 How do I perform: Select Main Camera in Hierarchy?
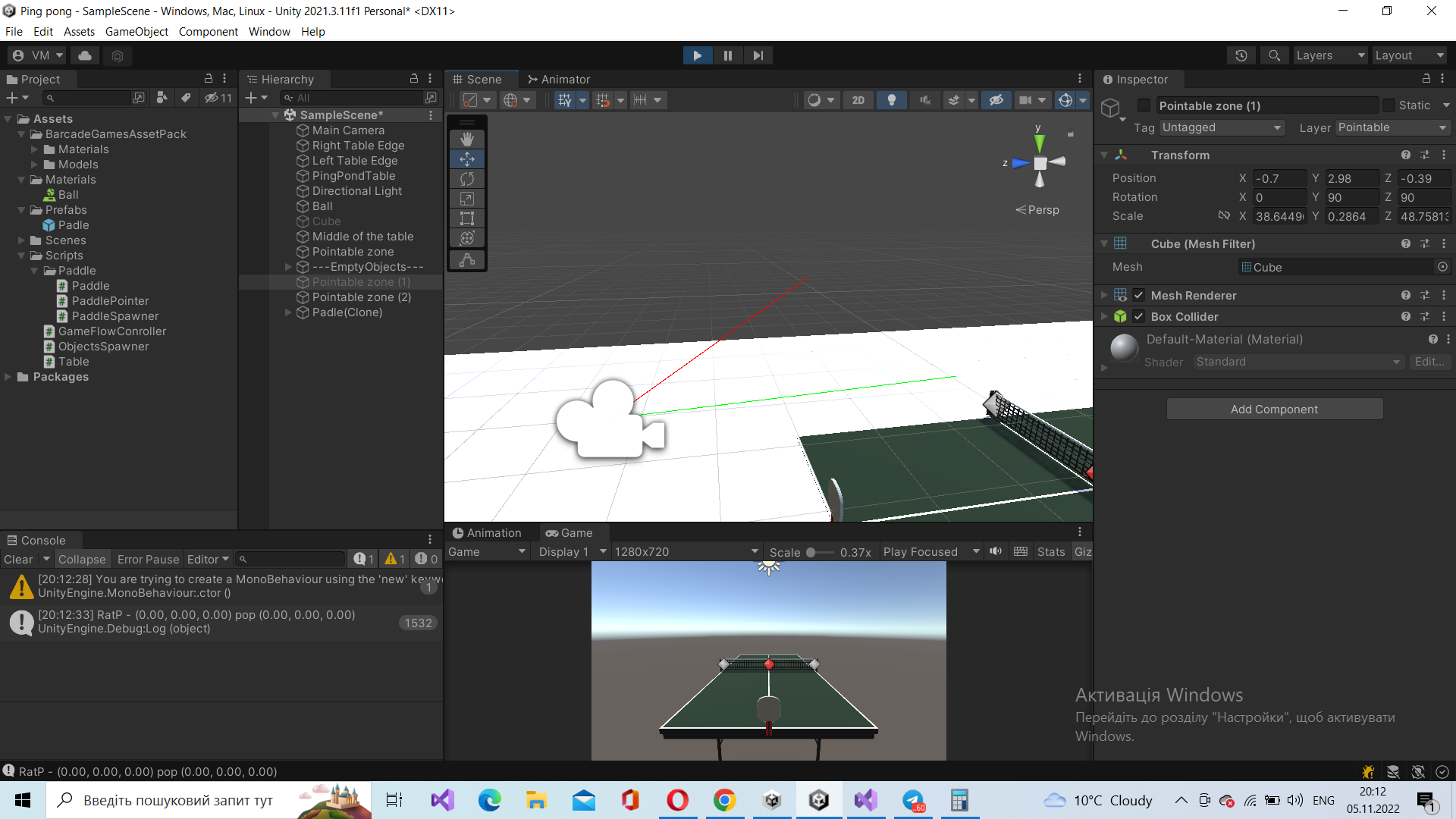tap(348, 130)
